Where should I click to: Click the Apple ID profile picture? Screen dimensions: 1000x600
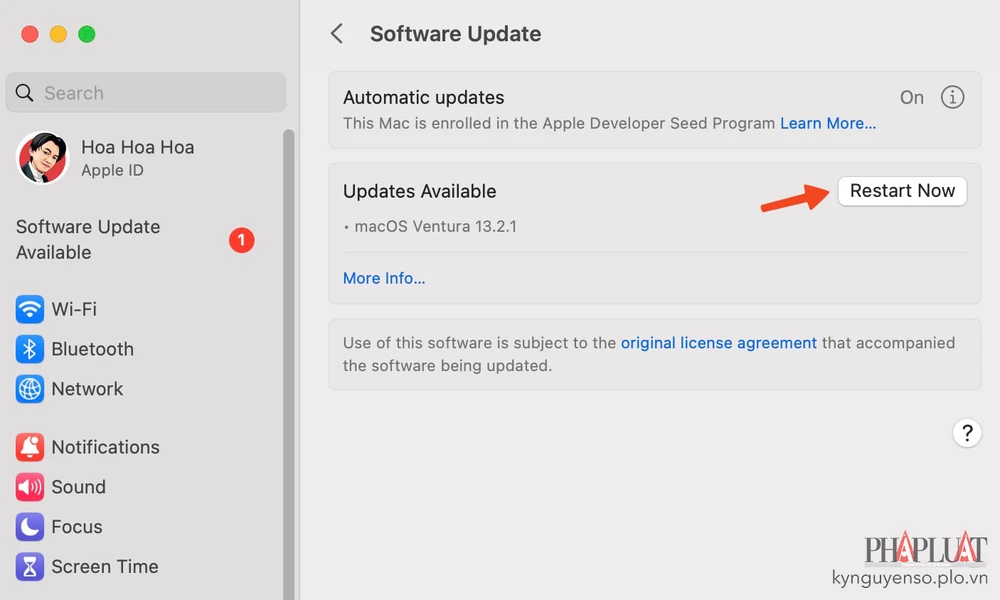click(x=42, y=158)
